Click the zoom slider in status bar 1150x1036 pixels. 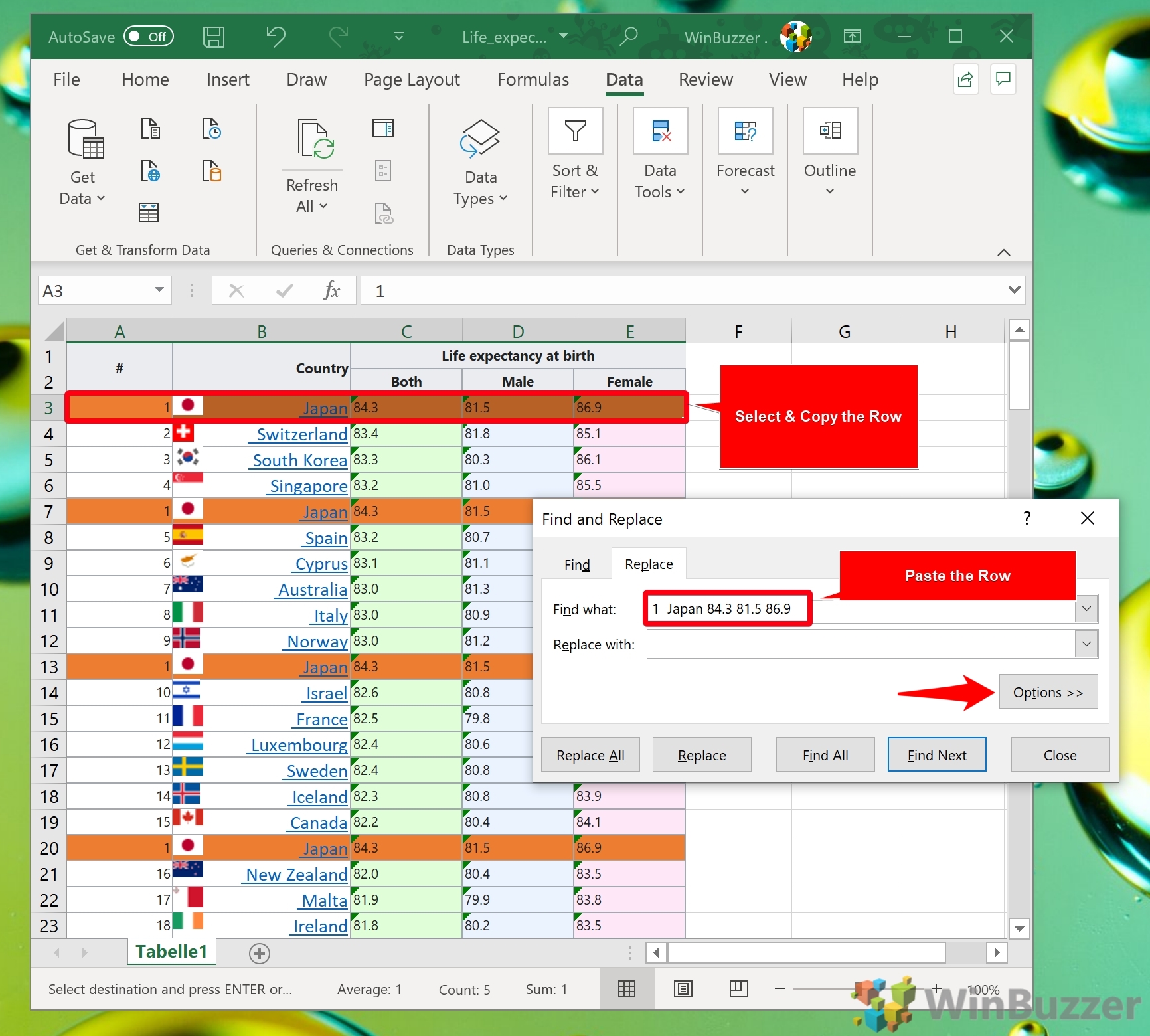(x=857, y=990)
